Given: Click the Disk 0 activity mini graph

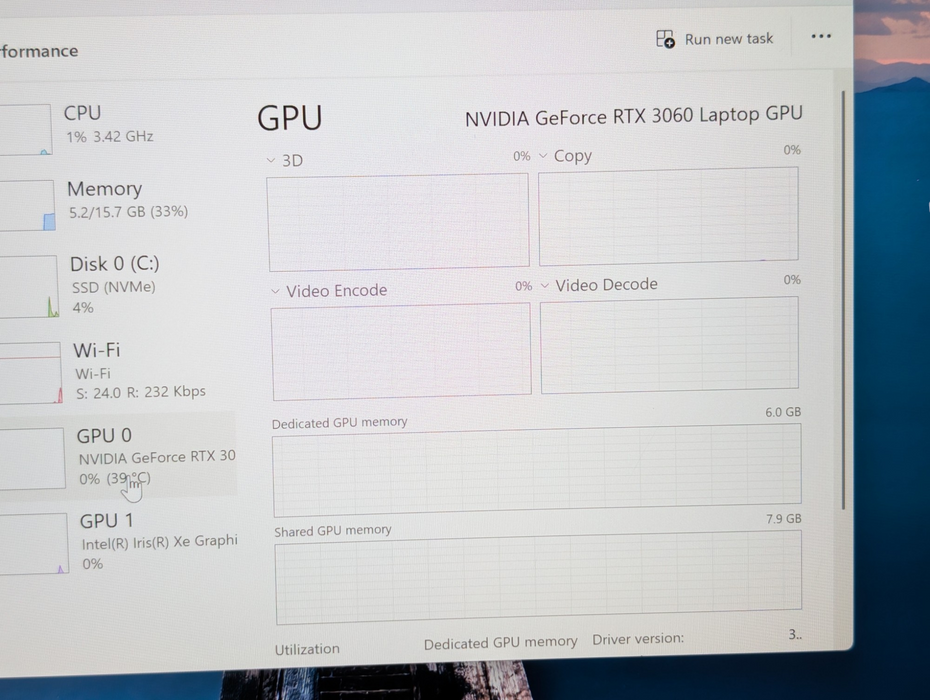Looking at the screenshot, I should tap(28, 287).
